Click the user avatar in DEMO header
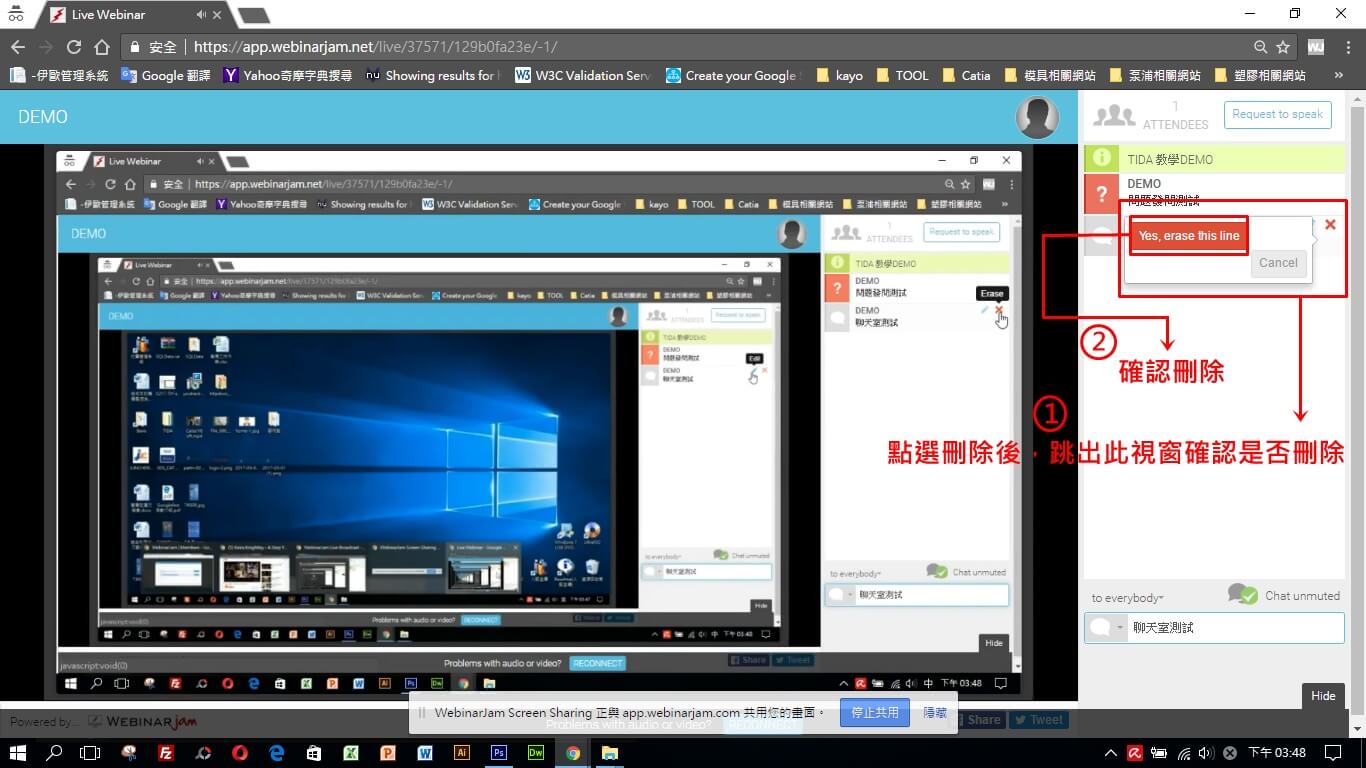This screenshot has width=1366, height=768. click(1037, 117)
